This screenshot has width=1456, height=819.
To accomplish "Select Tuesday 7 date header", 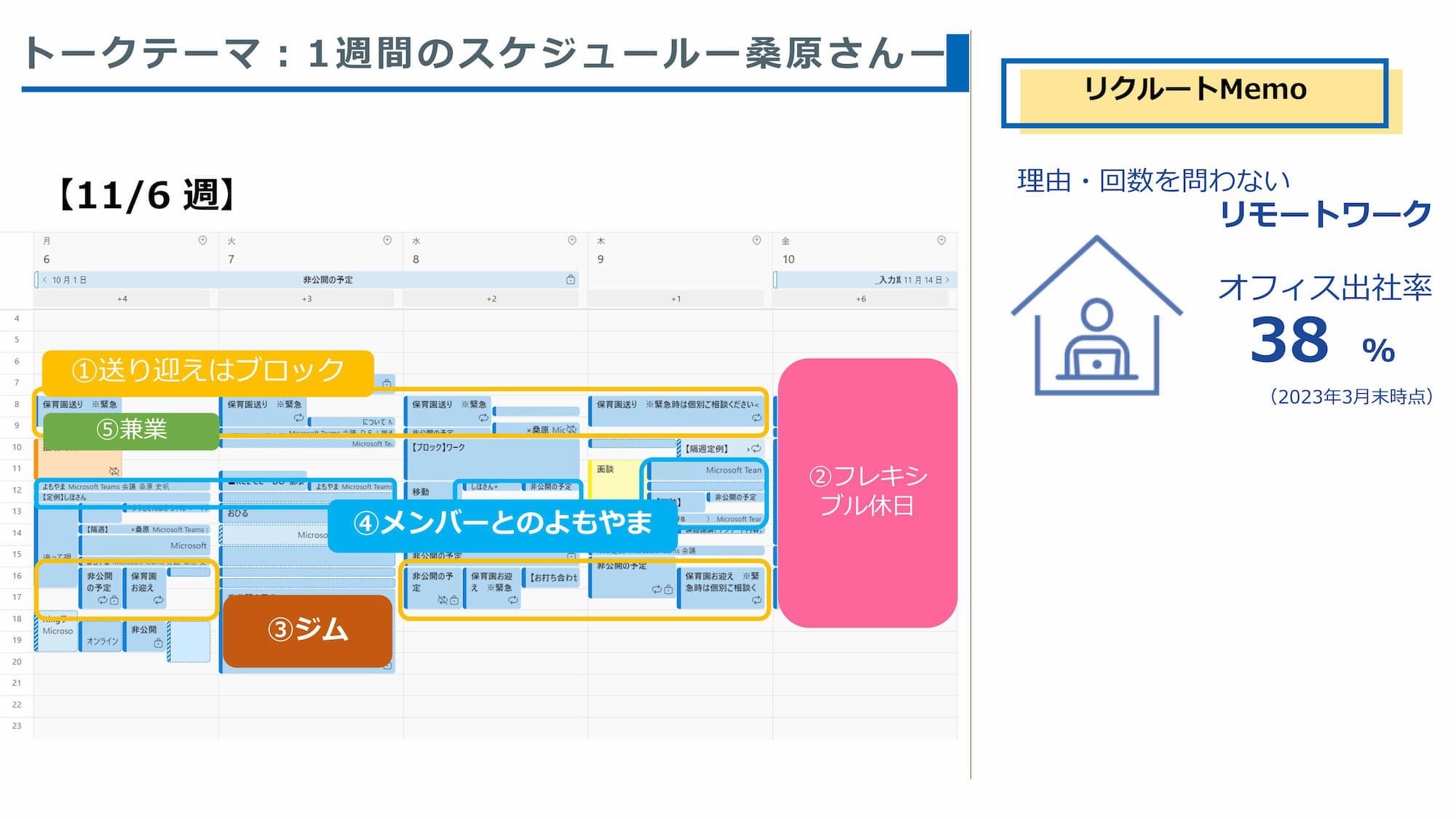I will click(x=231, y=259).
